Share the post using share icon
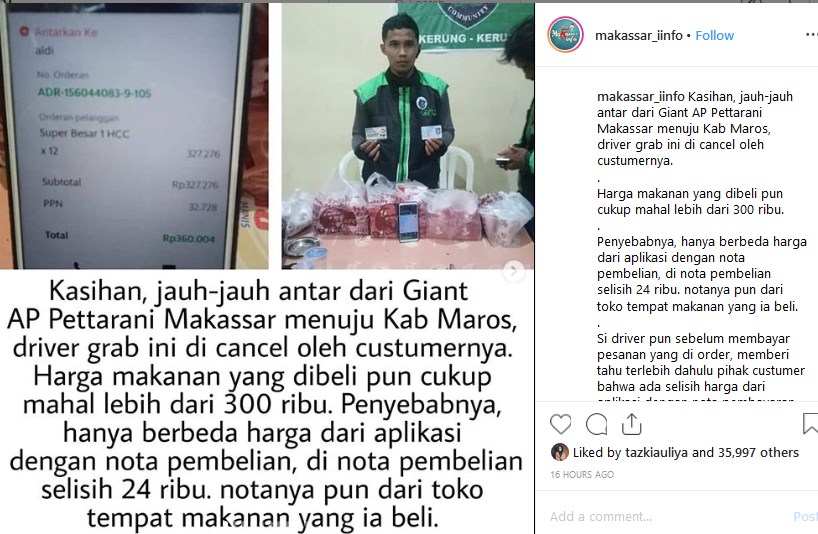Image resolution: width=818 pixels, height=534 pixels. coord(631,424)
